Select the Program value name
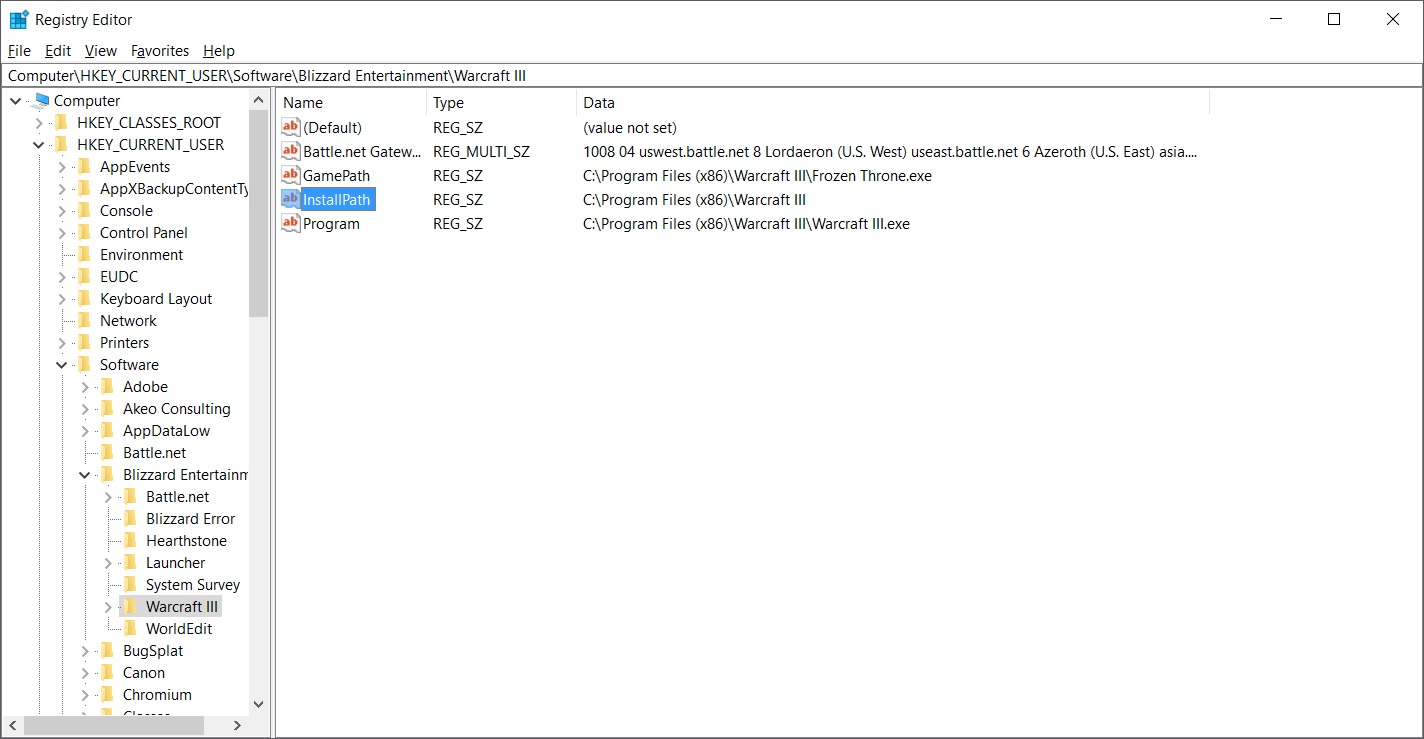1424x739 pixels. click(x=331, y=223)
